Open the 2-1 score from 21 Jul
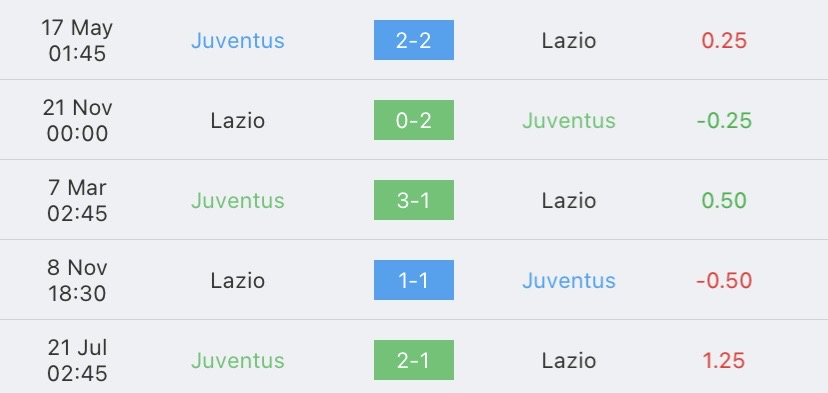828x393 pixels. point(413,360)
